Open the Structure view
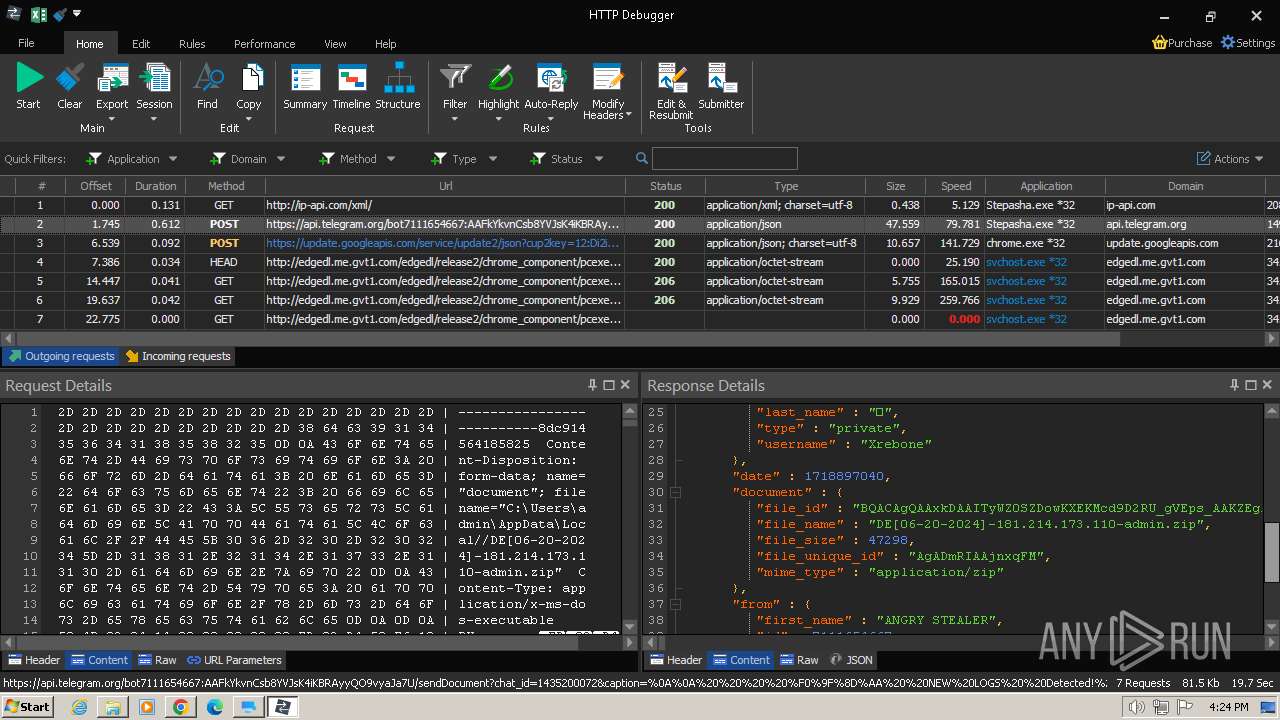Viewport: 1280px width, 720px height. pyautogui.click(x=398, y=88)
